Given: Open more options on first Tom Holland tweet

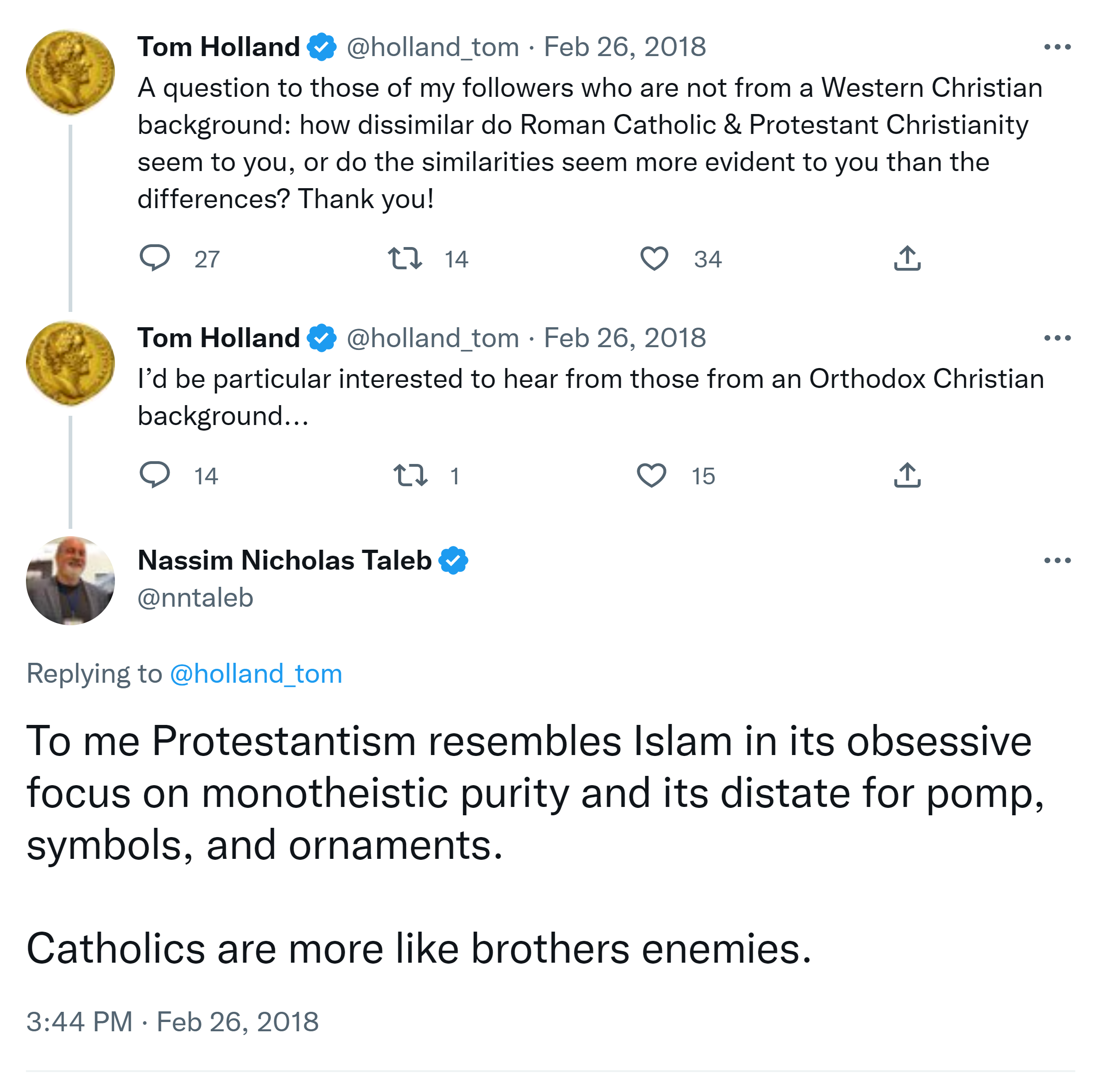Looking at the screenshot, I should click(1057, 47).
